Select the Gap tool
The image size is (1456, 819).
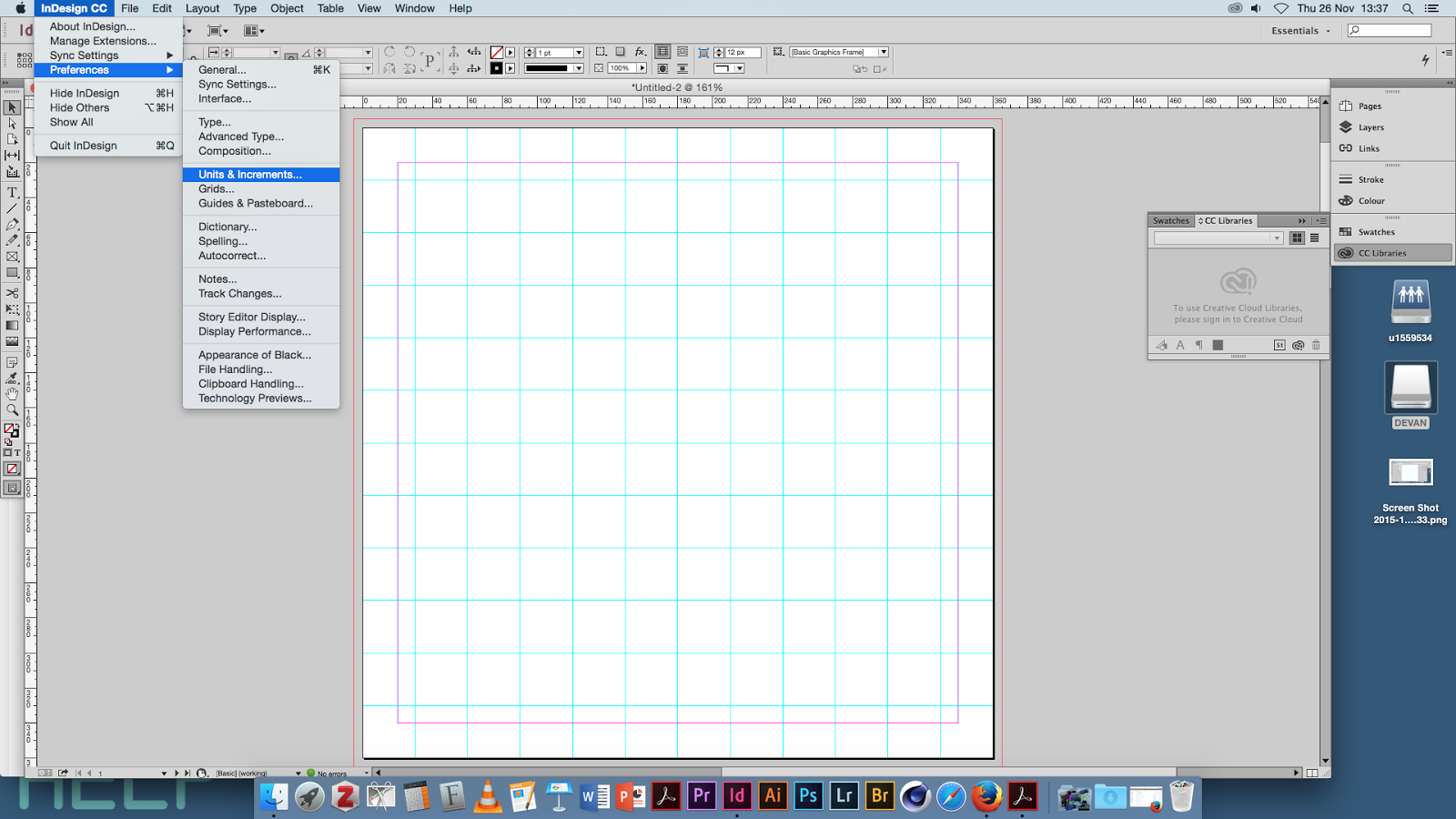12,156
